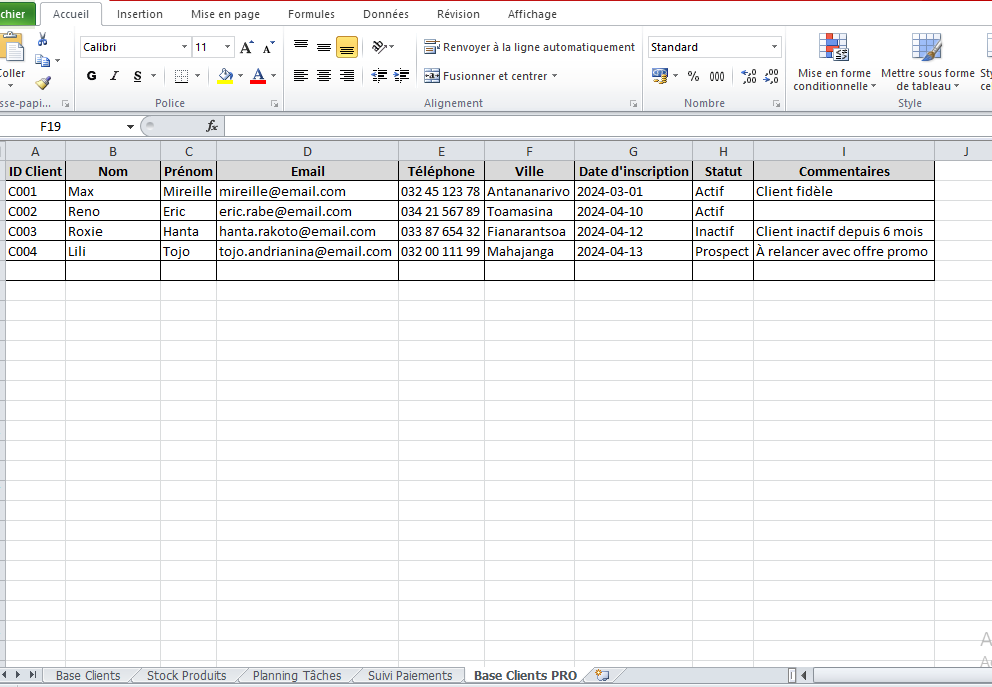The image size is (992, 687).
Task: Add a decimal place
Action: tap(749, 77)
